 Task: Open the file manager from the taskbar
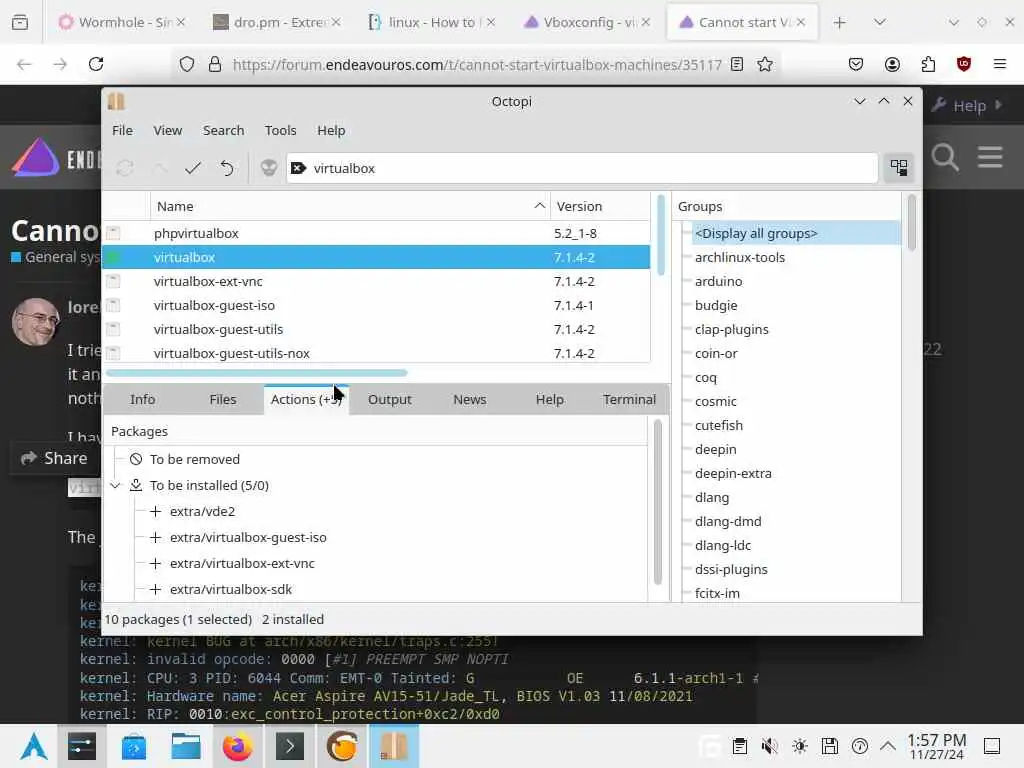click(x=185, y=746)
